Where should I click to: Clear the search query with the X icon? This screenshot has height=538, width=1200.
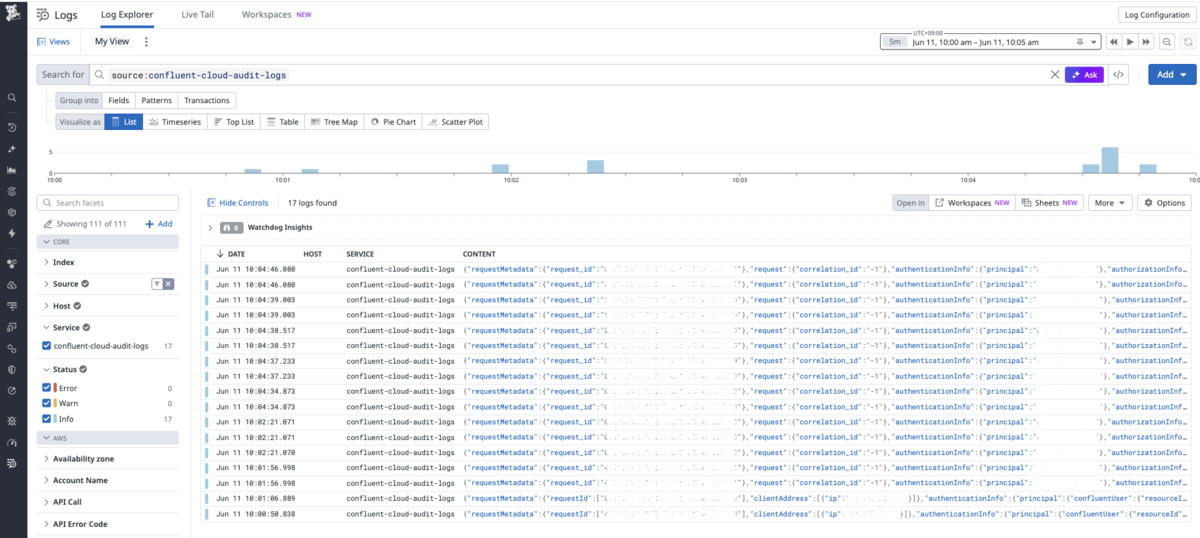tap(1054, 75)
